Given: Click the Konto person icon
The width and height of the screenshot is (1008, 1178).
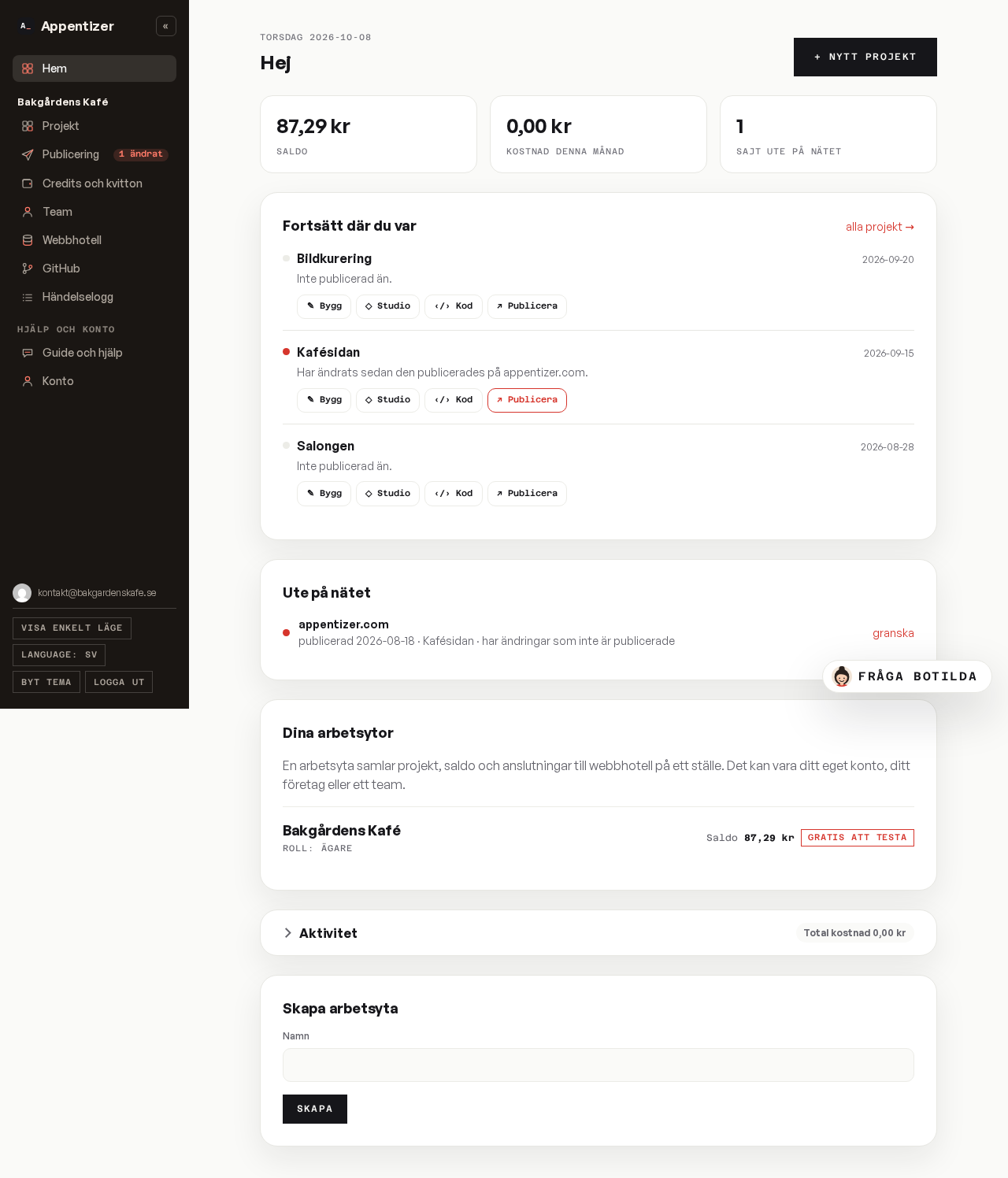Looking at the screenshot, I should coord(28,381).
